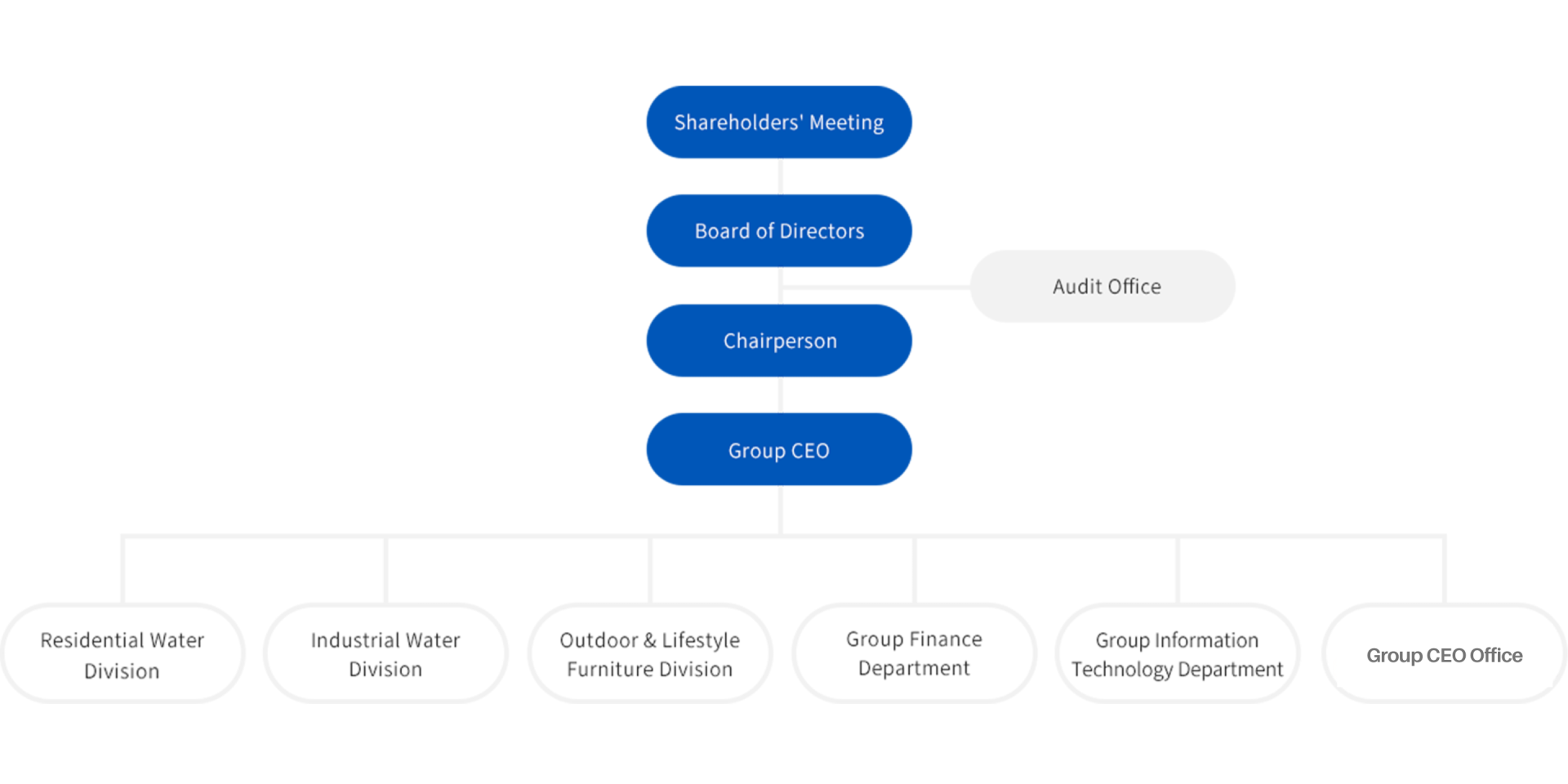Screen dimensions: 1568x784
Task: Click the Industrial Water Division node
Action: click(x=385, y=654)
